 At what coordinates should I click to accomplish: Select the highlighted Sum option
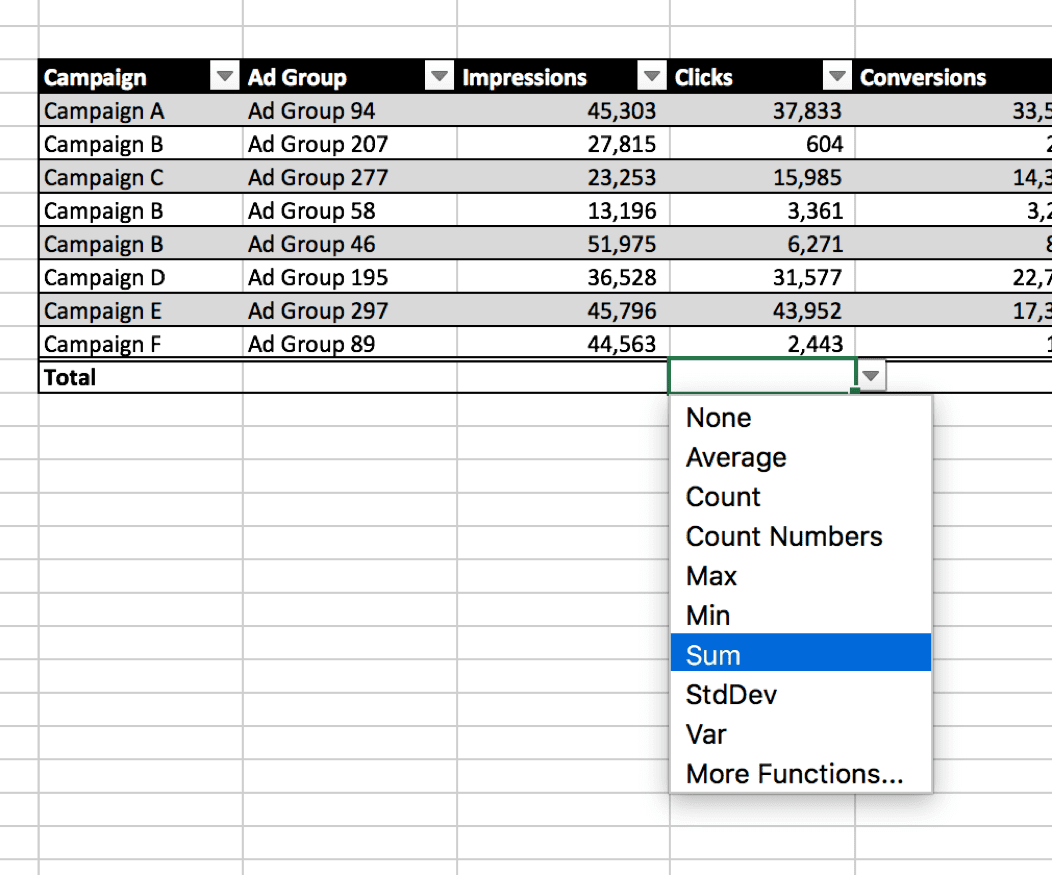[801, 652]
